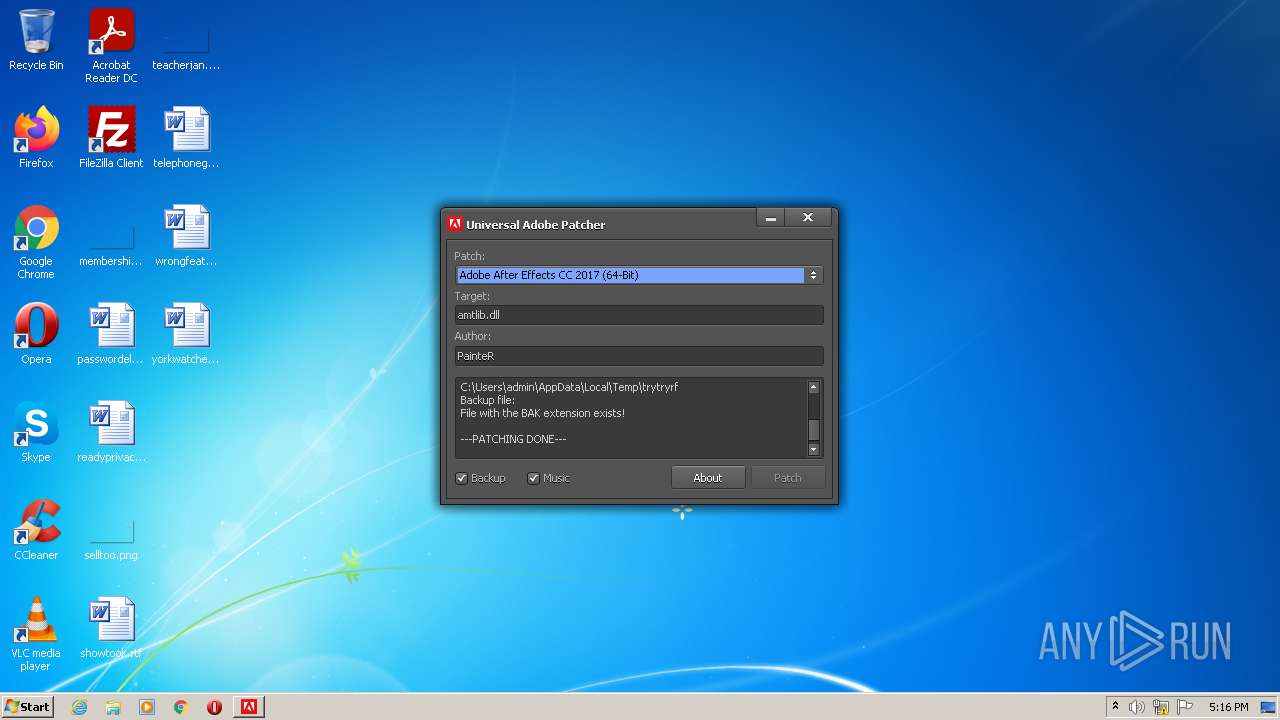This screenshot has height=720, width=1280.
Task: Launch Skype desktop shortcut
Action: coord(36,432)
